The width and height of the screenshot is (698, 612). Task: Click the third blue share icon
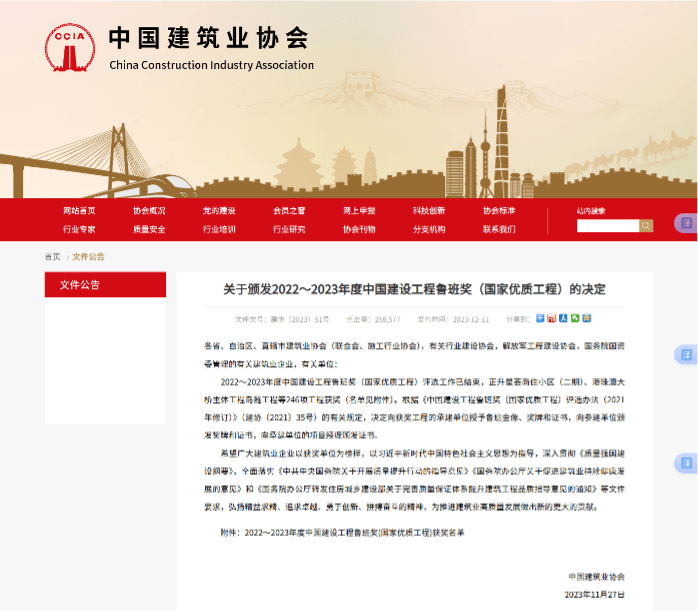click(x=562, y=319)
